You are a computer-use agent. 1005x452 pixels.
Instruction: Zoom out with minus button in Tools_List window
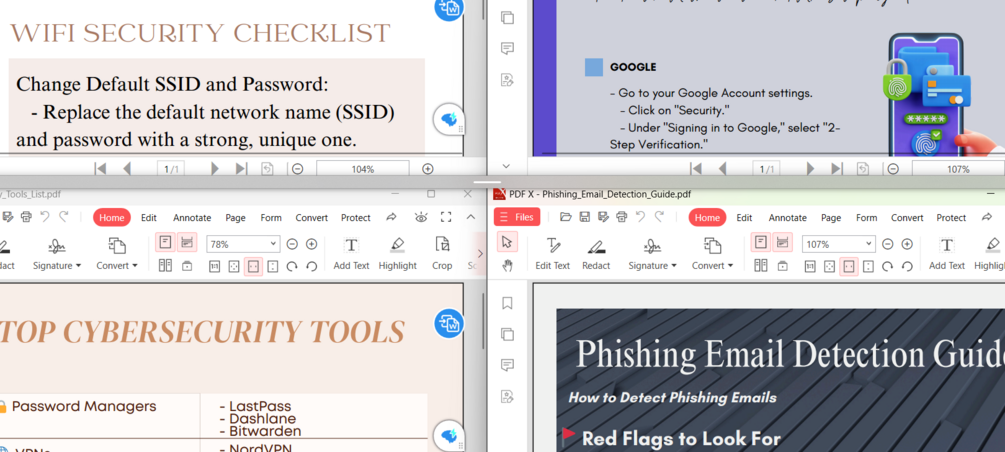pyautogui.click(x=292, y=244)
